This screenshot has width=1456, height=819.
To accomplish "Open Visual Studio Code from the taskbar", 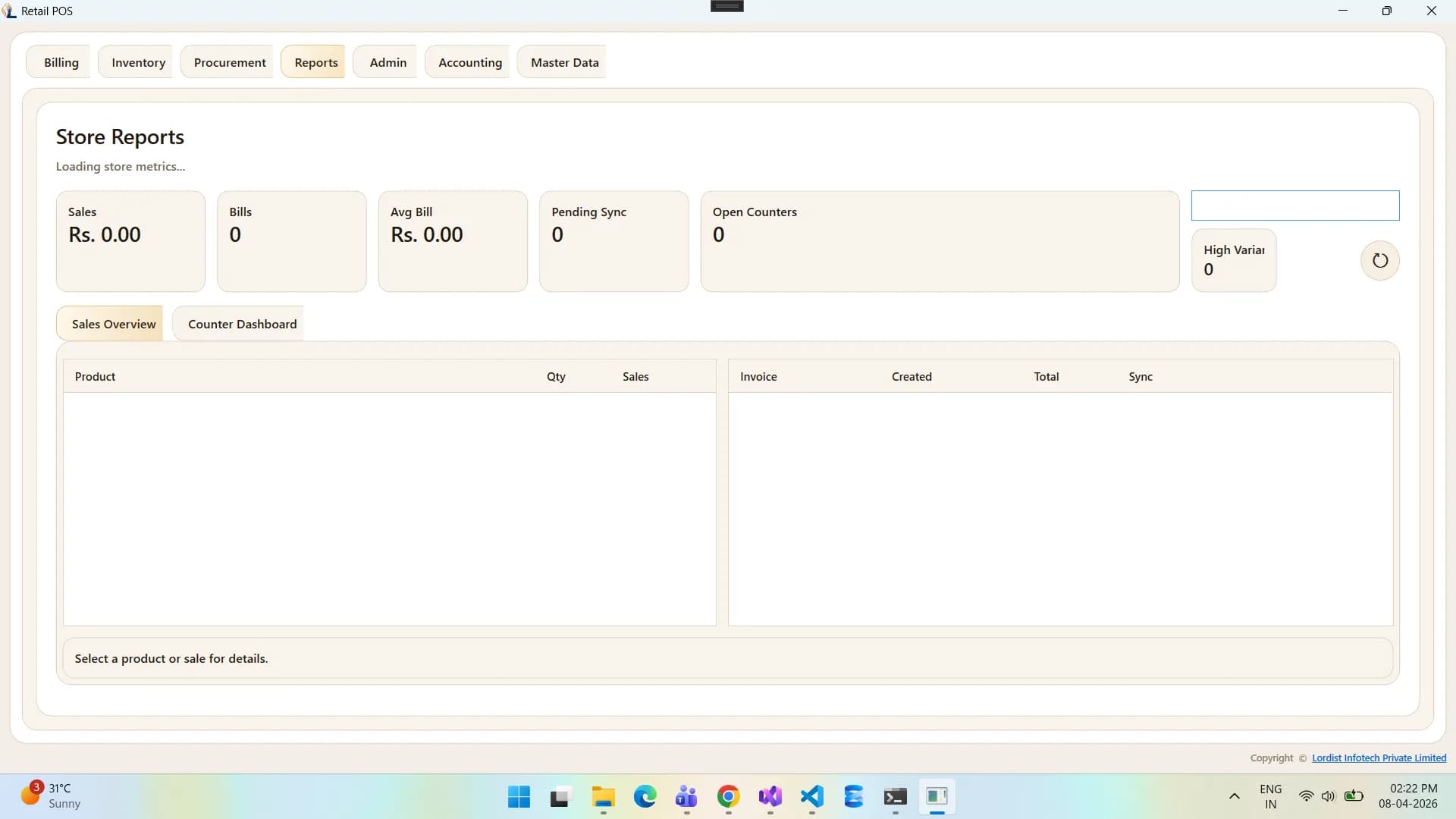I will tap(811, 797).
